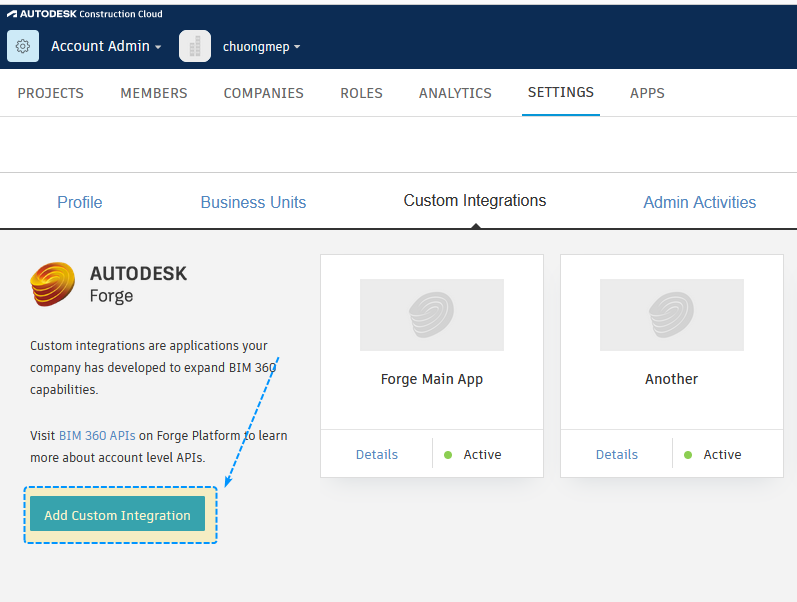Image resolution: width=797 pixels, height=602 pixels.
Task: Open the Business Units settings tab
Action: [x=253, y=202]
